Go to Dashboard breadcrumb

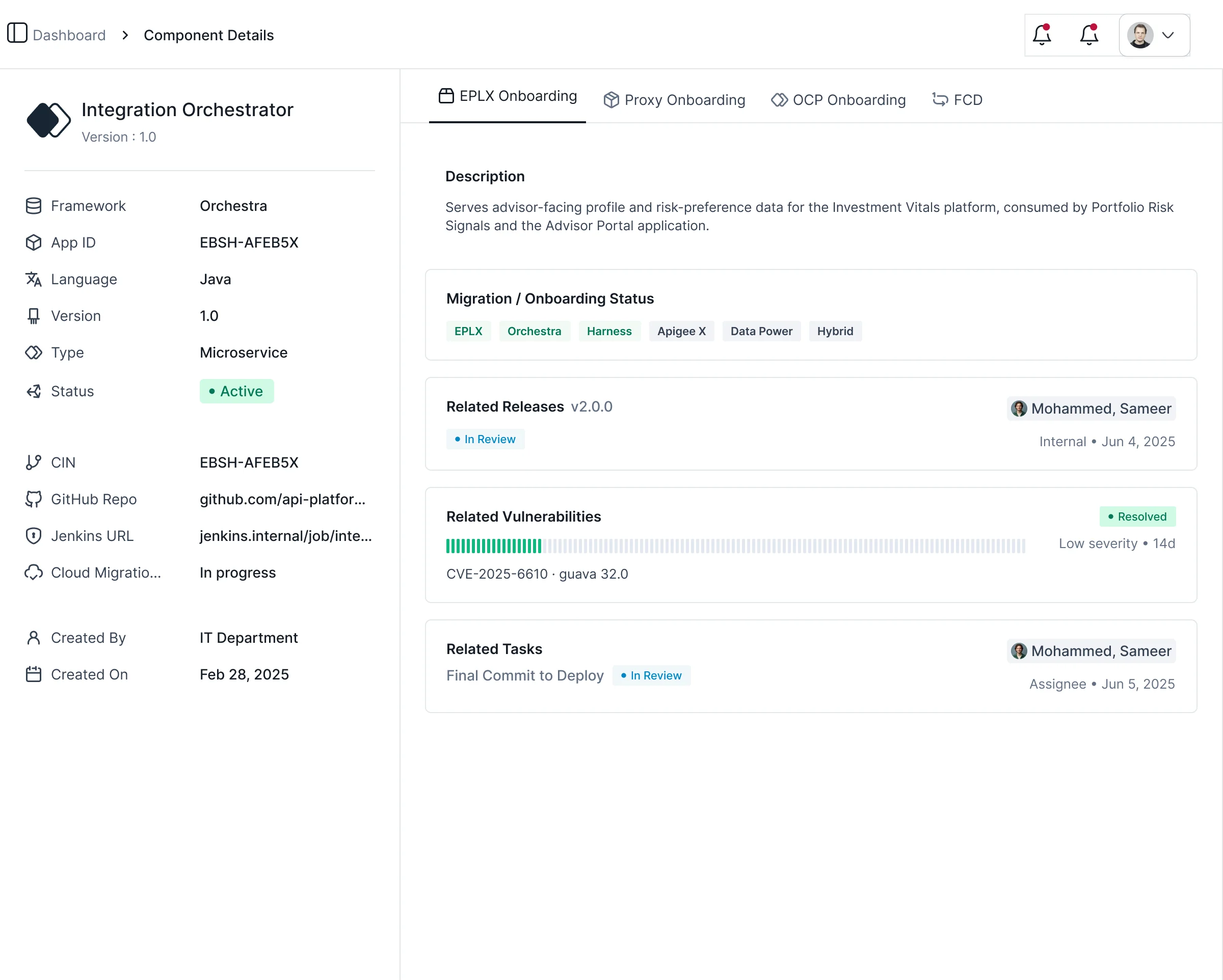coord(69,35)
